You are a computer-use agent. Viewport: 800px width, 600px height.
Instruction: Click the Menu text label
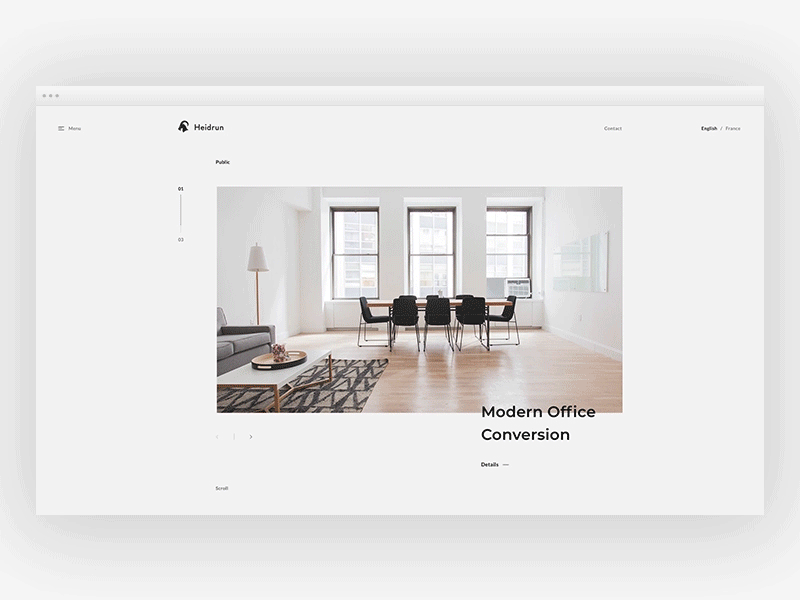(x=73, y=128)
